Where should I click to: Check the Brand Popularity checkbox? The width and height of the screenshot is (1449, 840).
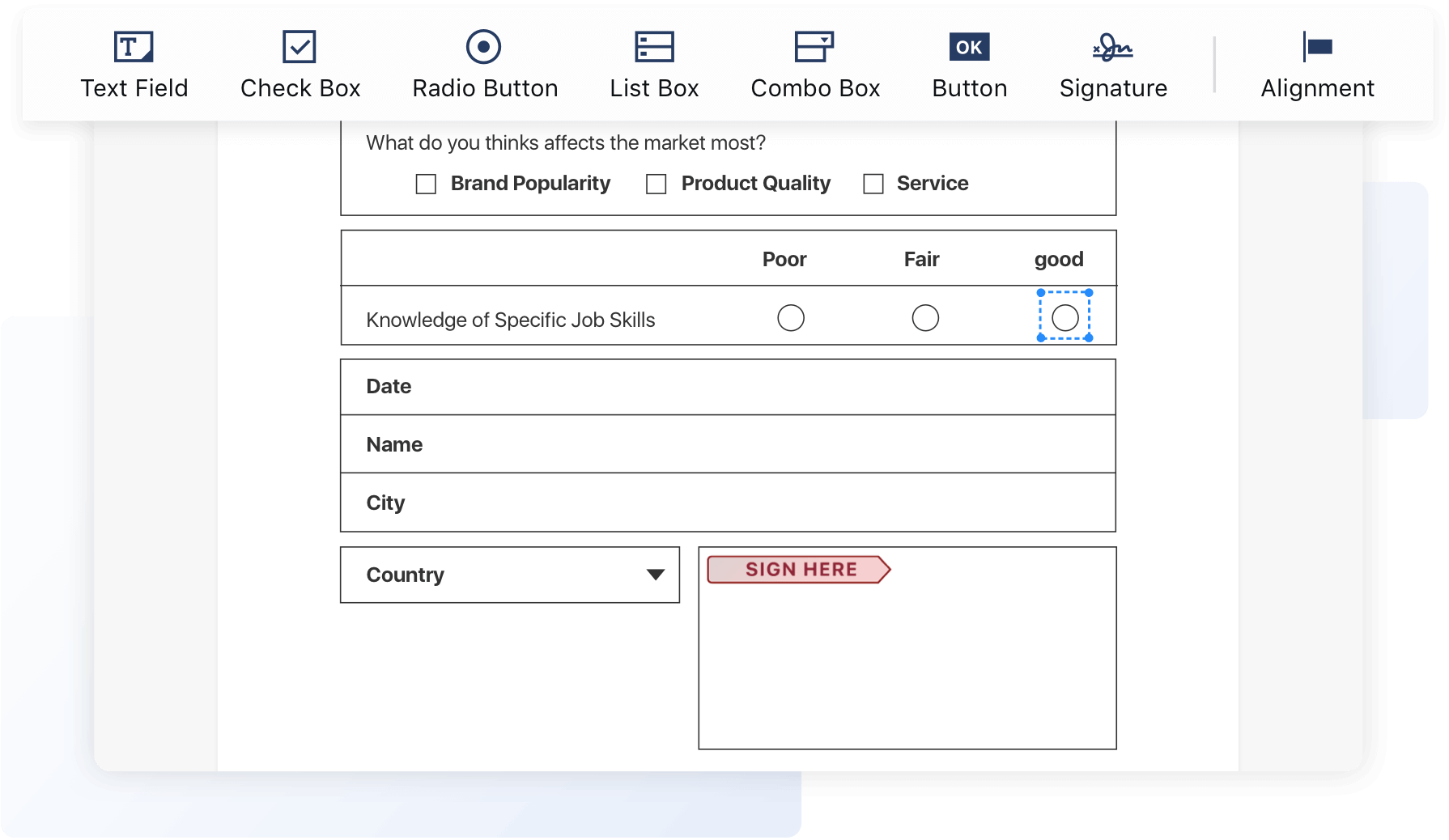pos(426,185)
